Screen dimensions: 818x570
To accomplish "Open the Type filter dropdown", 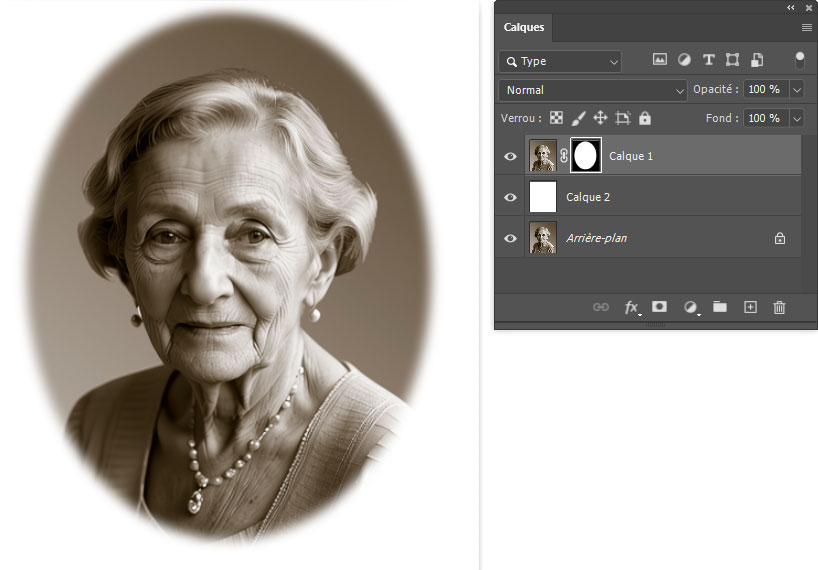I will click(560, 62).
